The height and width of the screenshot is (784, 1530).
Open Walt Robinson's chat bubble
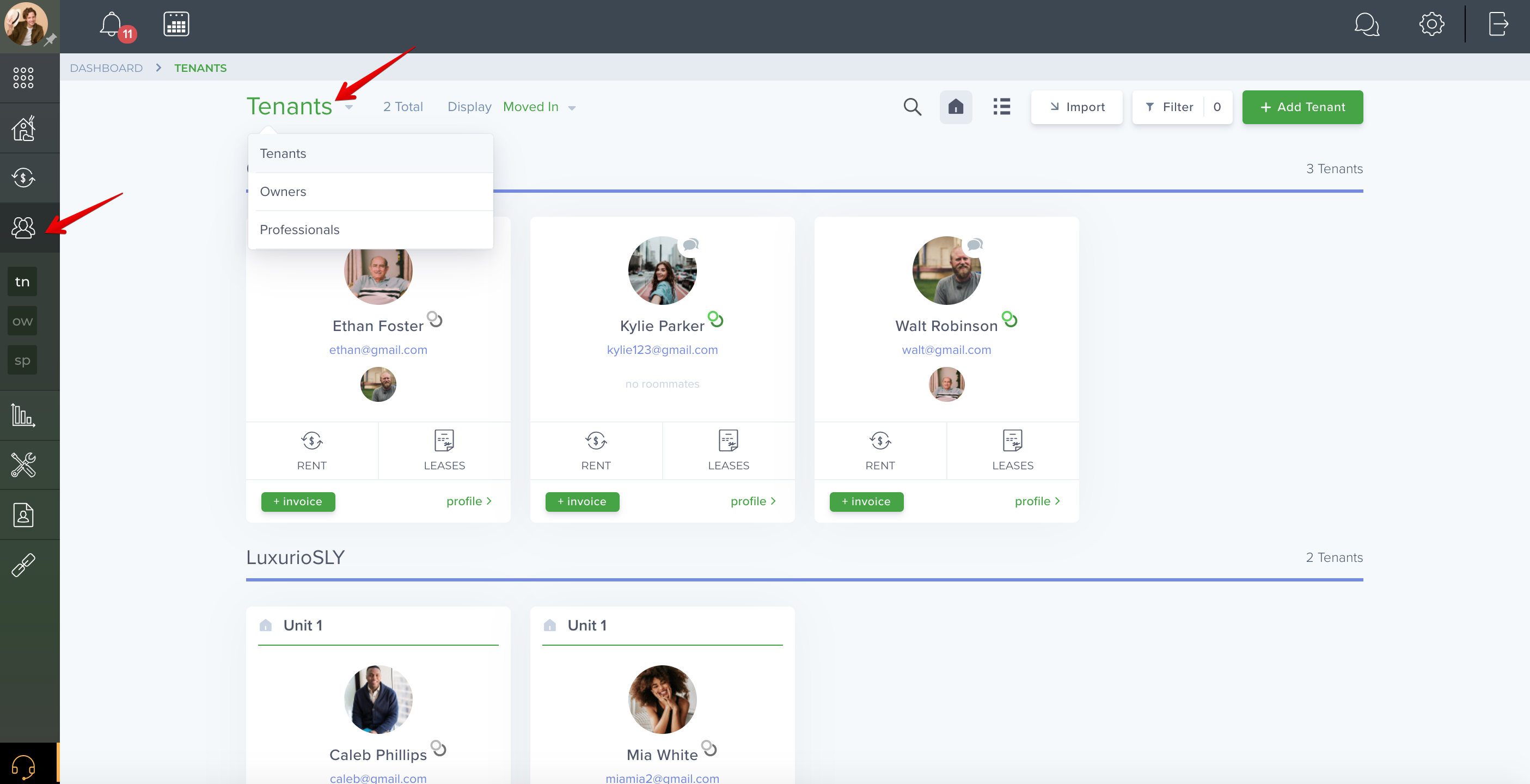coord(975,244)
